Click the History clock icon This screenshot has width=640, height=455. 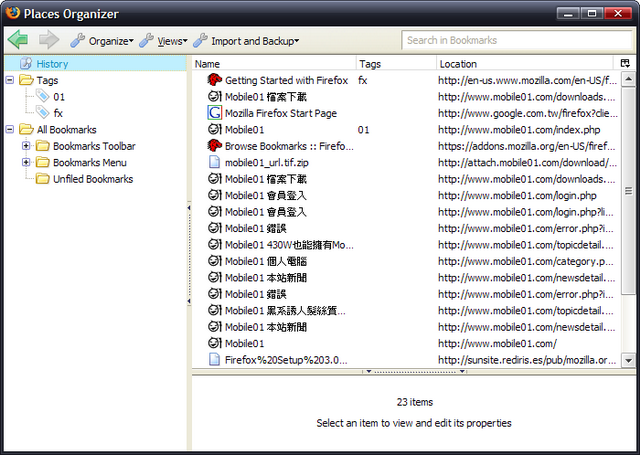pos(26,63)
